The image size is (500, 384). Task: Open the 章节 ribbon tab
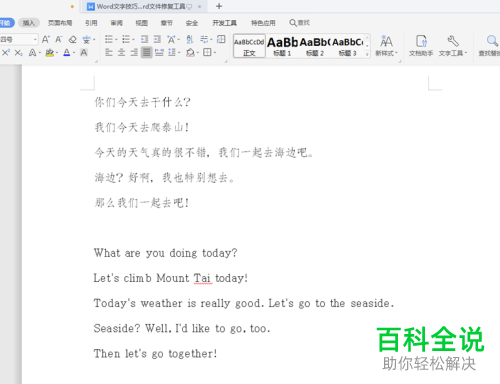(x=167, y=23)
